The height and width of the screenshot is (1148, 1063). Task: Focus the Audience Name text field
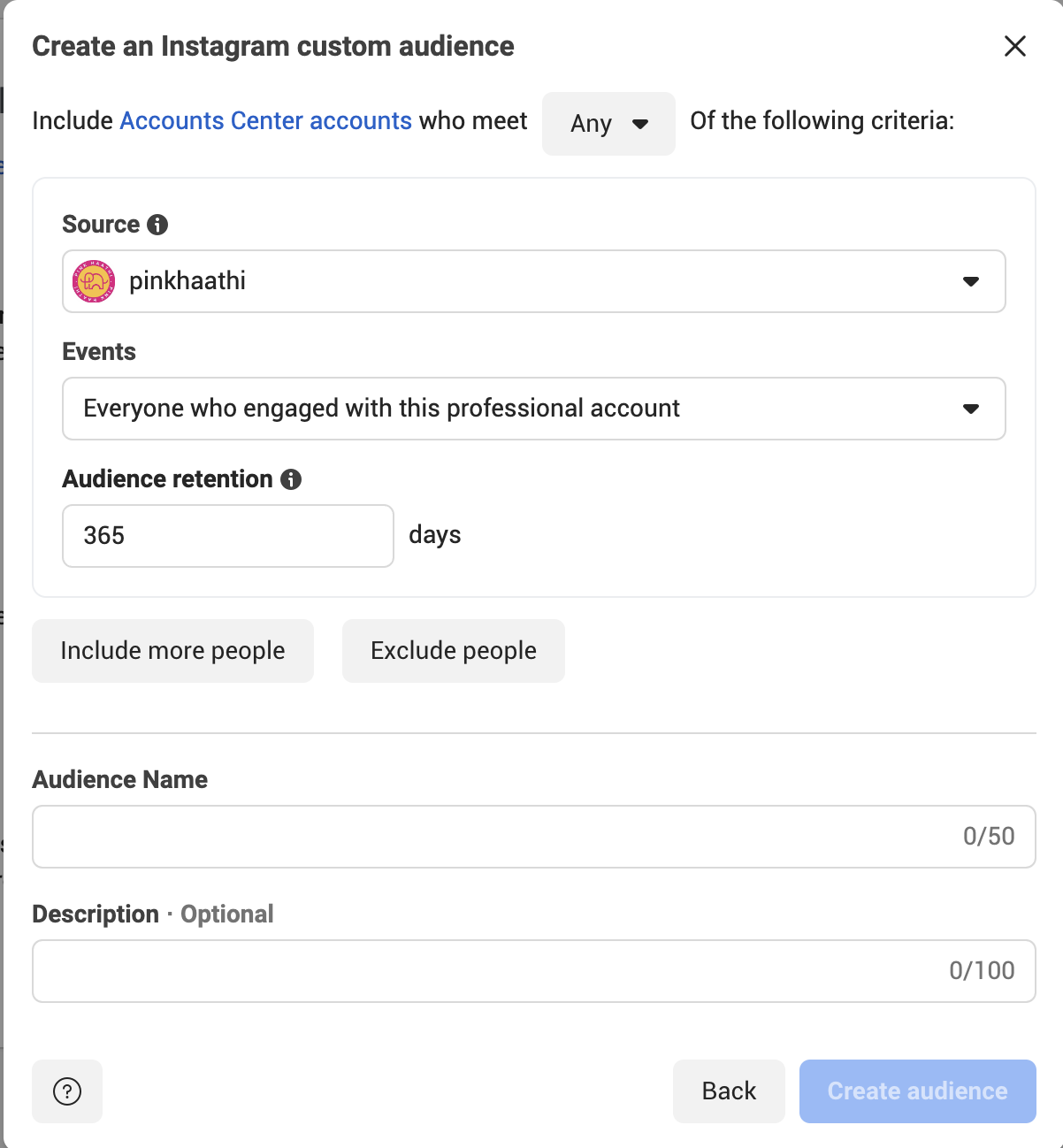tap(534, 837)
